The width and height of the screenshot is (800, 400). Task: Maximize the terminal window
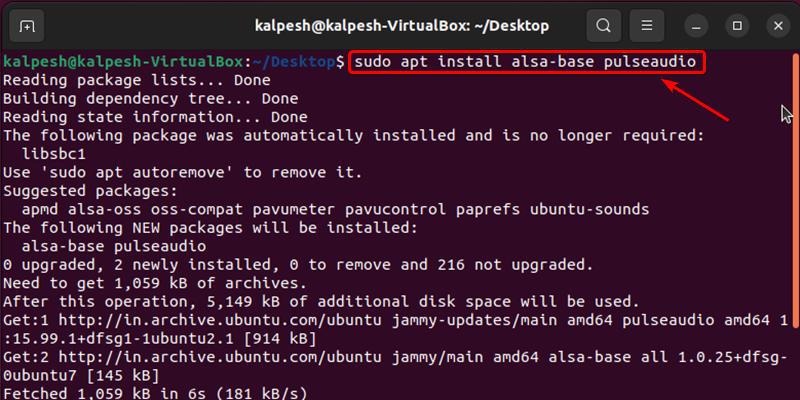click(x=737, y=24)
